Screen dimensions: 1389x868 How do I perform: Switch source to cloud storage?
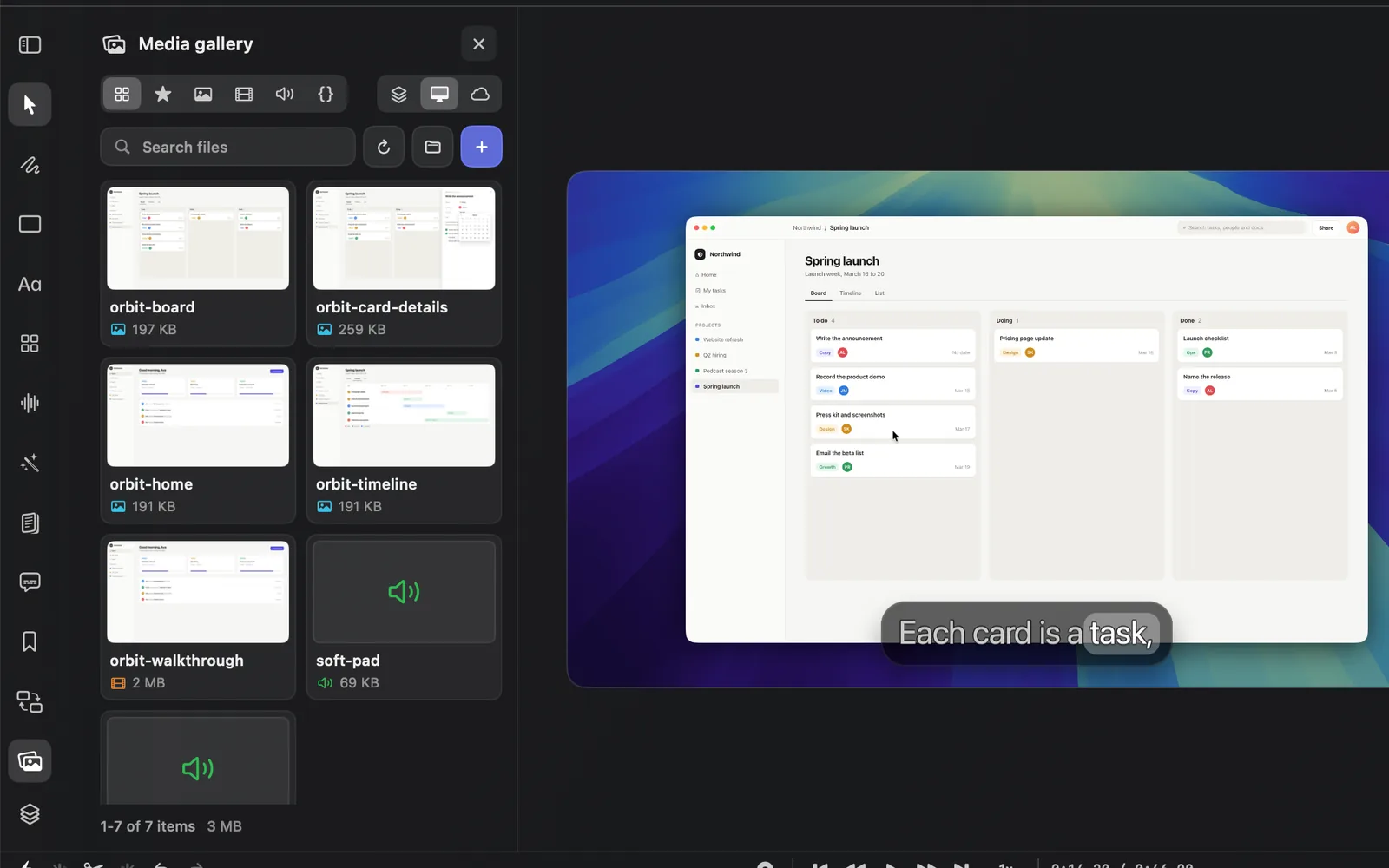coord(480,94)
